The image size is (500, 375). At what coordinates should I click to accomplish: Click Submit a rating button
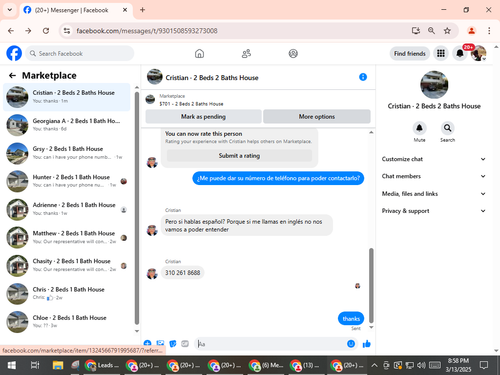(239, 156)
